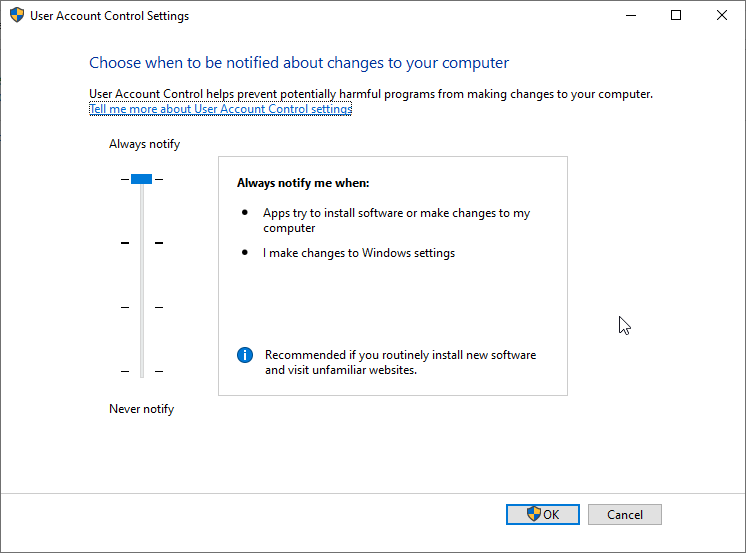Maximize the User Account Control Settings window
The height and width of the screenshot is (553, 746).
tap(676, 15)
